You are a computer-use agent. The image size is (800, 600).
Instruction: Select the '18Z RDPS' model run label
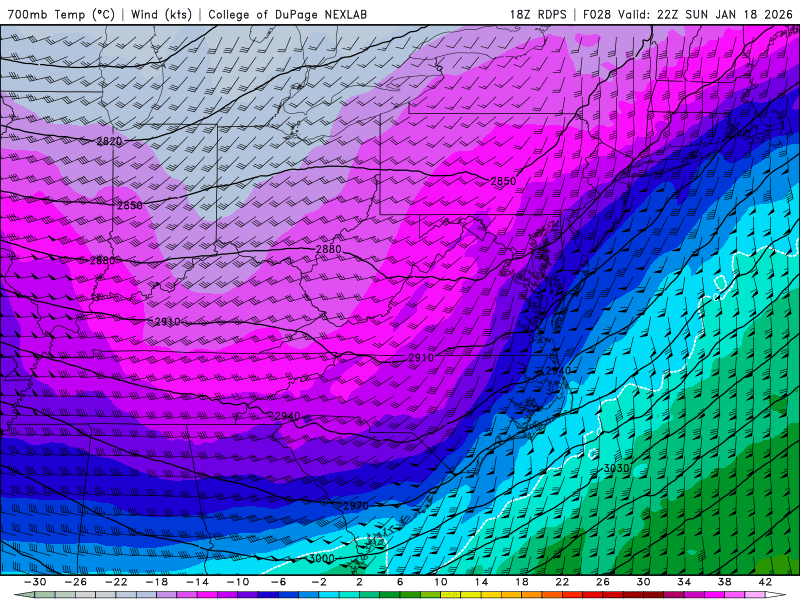538,14
